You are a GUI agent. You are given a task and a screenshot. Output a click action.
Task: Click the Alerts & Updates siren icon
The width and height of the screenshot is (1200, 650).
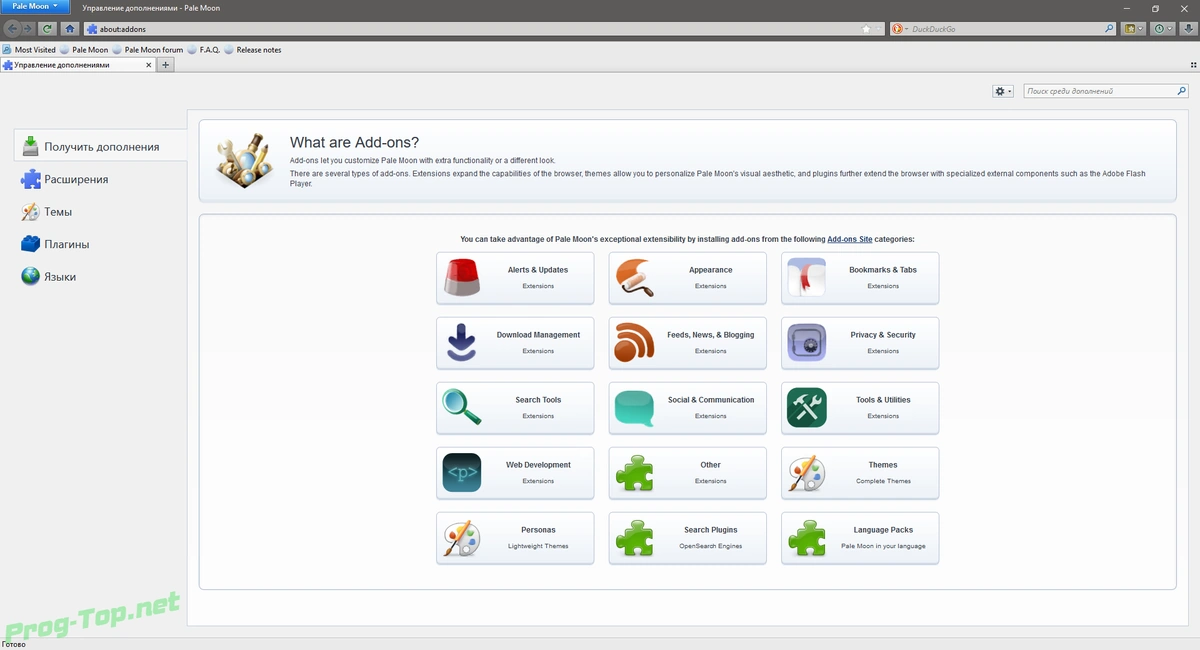tap(461, 278)
